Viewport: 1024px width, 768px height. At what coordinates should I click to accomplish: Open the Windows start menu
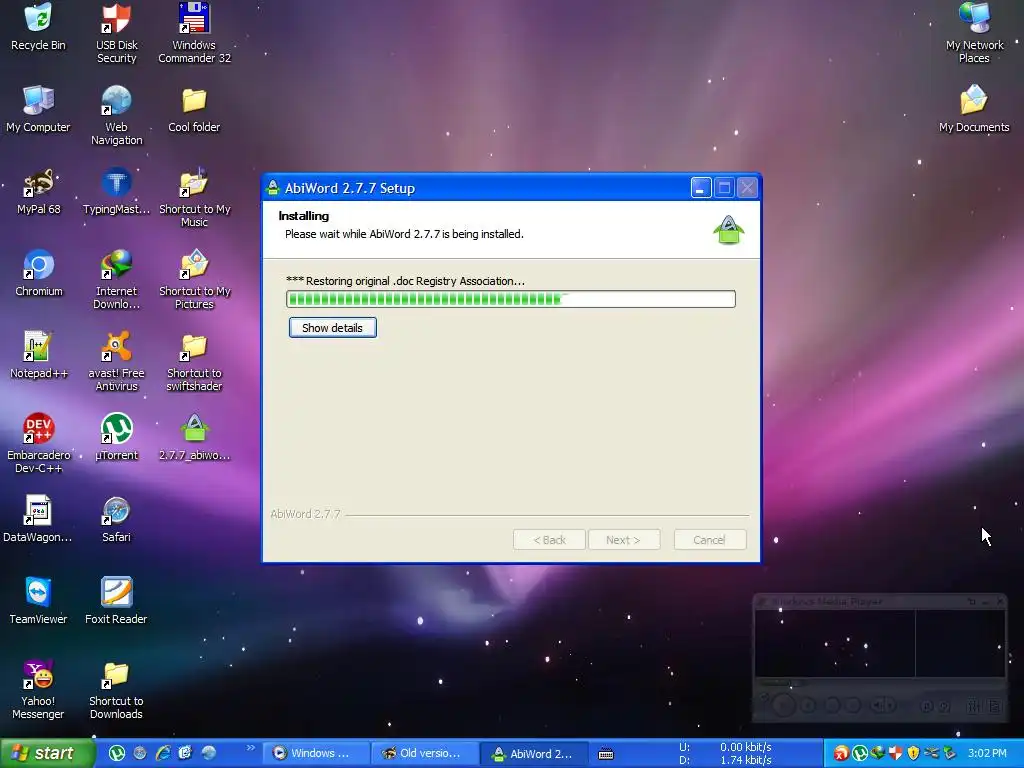point(46,754)
